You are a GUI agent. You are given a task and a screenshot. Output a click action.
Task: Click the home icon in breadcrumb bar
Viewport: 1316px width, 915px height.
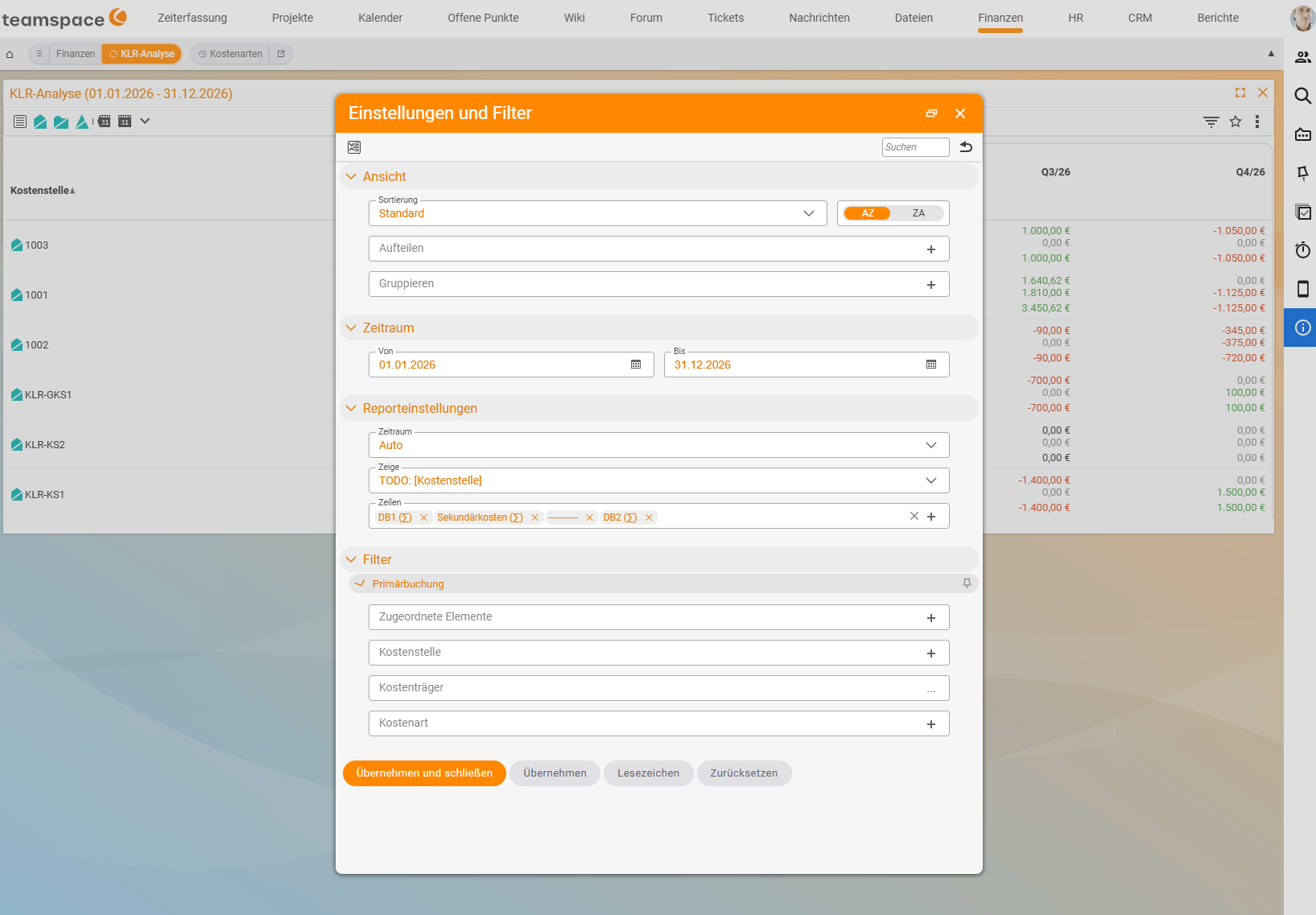[10, 54]
